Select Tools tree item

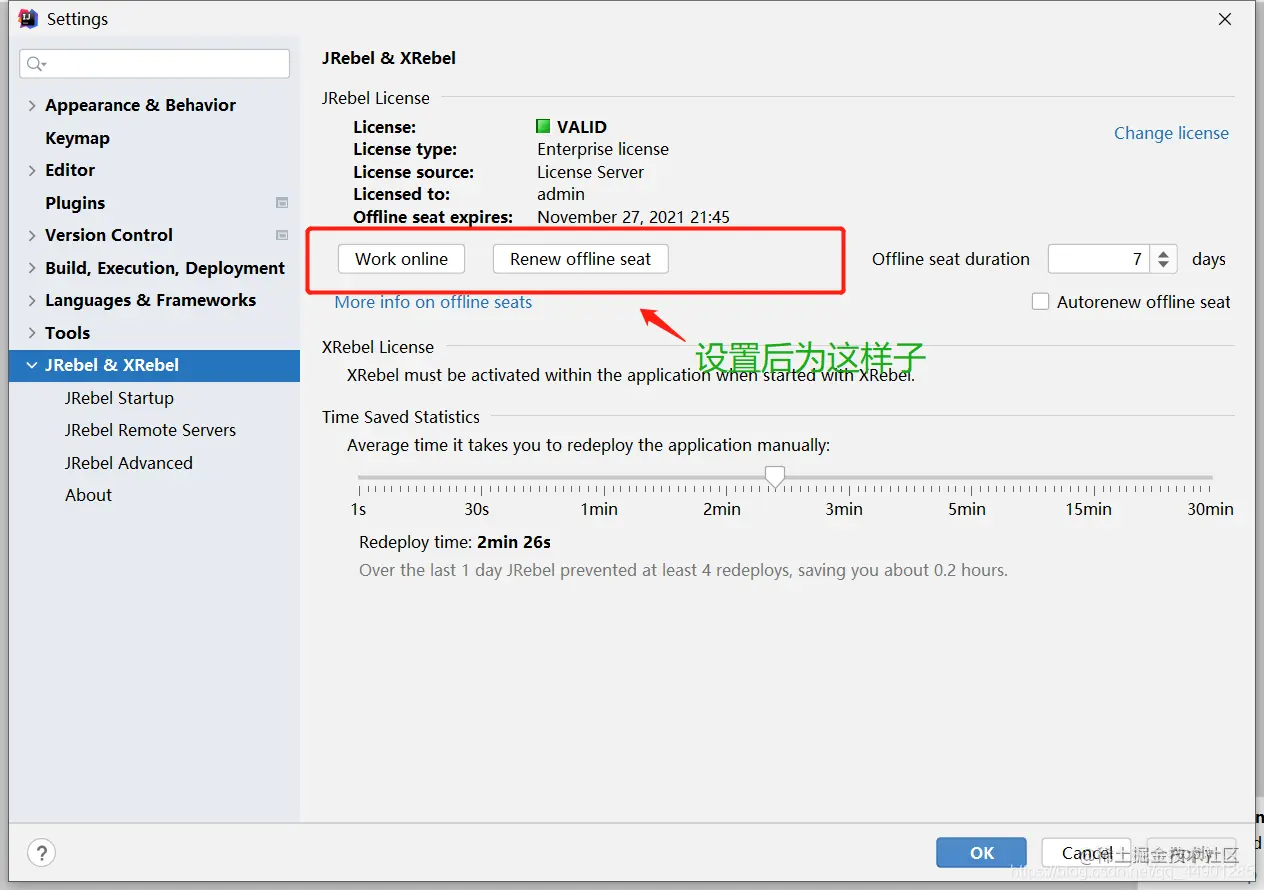click(x=67, y=333)
